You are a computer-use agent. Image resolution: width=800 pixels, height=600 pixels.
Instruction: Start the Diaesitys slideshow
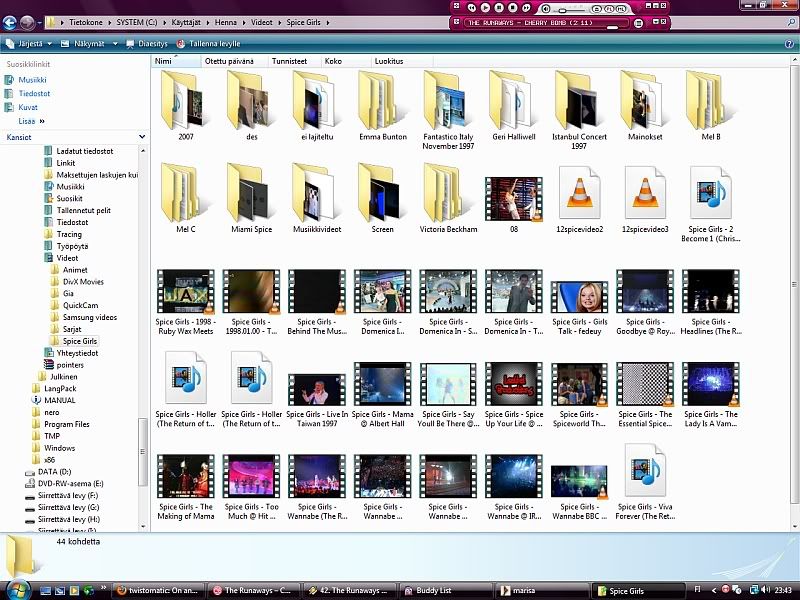click(147, 44)
